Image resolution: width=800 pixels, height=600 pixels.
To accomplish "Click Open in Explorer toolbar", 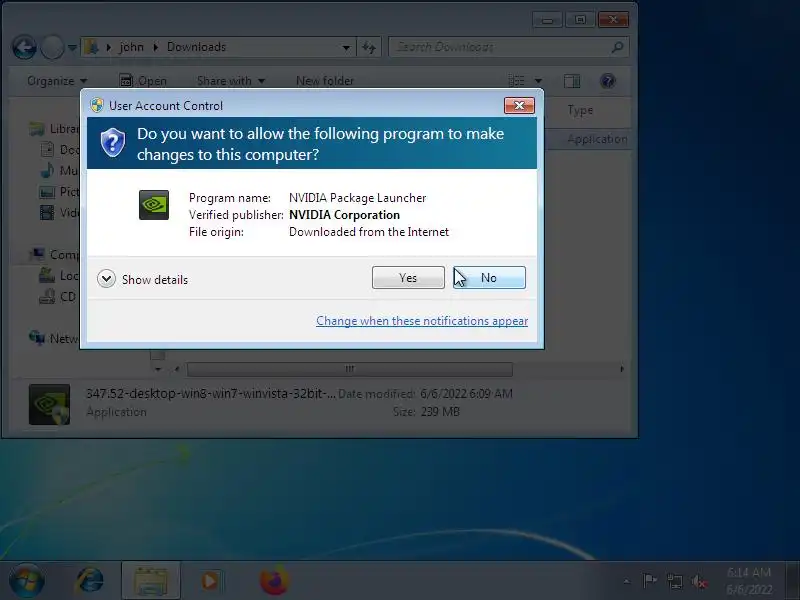I will pos(143,81).
